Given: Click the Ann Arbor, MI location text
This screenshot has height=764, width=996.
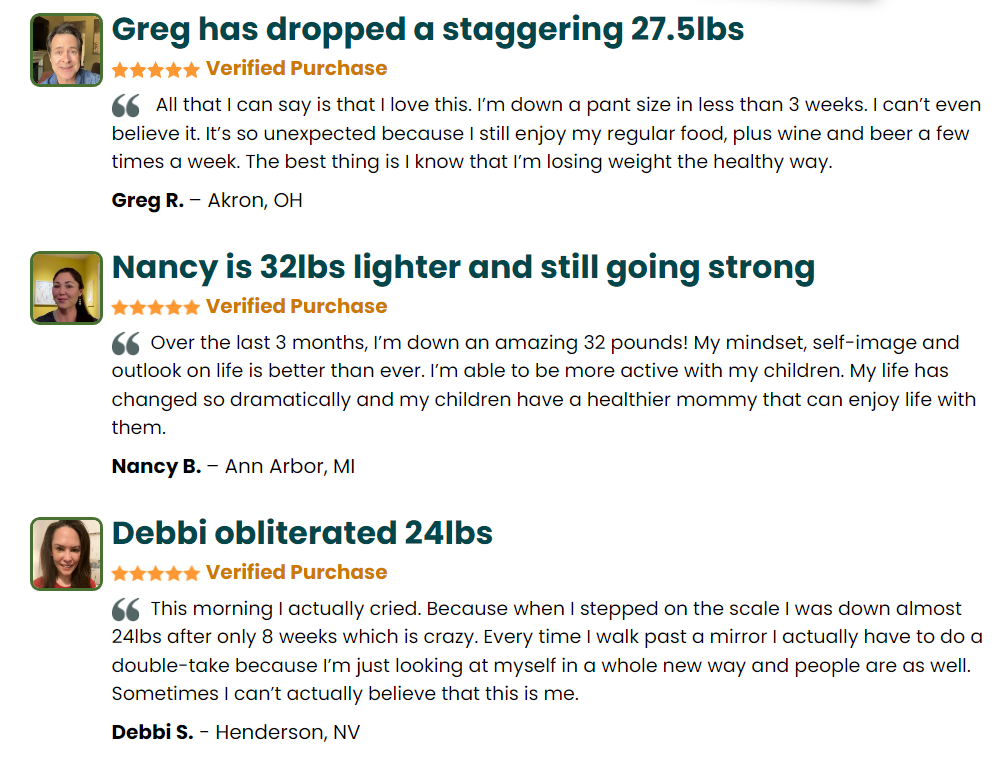Looking at the screenshot, I should coord(290,467).
